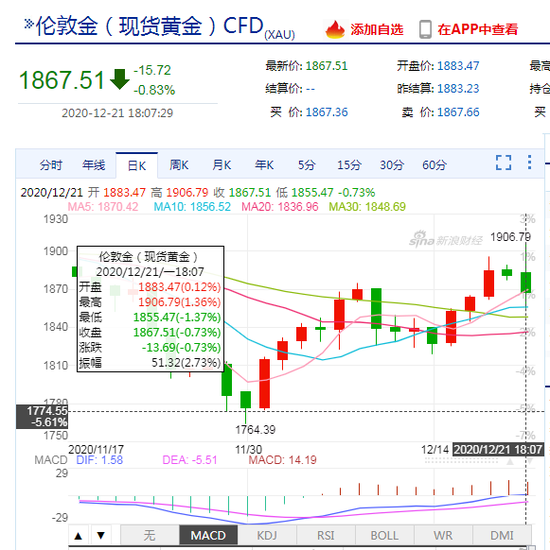Click timestamp 2020-12-21 18:07:29
The image size is (550, 550).
point(118,113)
